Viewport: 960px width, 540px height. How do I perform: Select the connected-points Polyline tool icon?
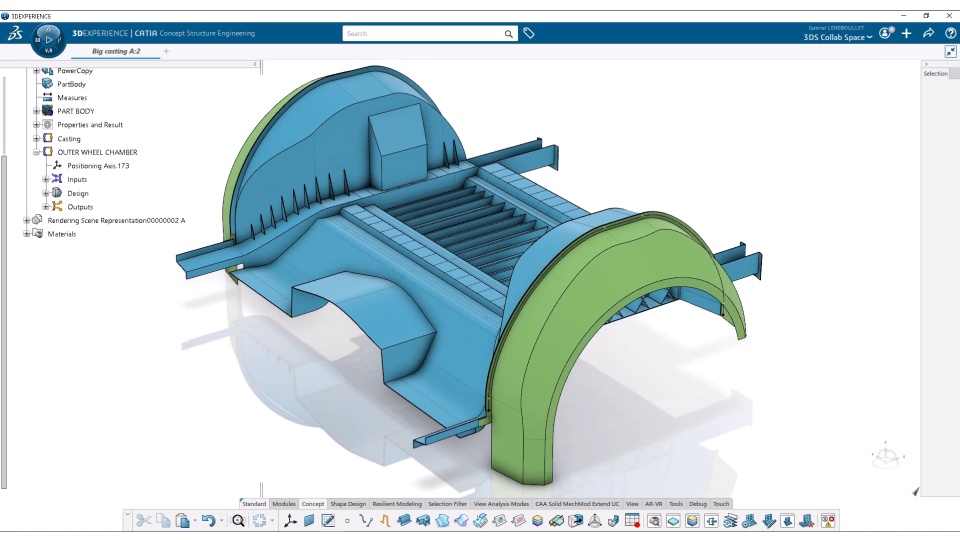pos(366,521)
